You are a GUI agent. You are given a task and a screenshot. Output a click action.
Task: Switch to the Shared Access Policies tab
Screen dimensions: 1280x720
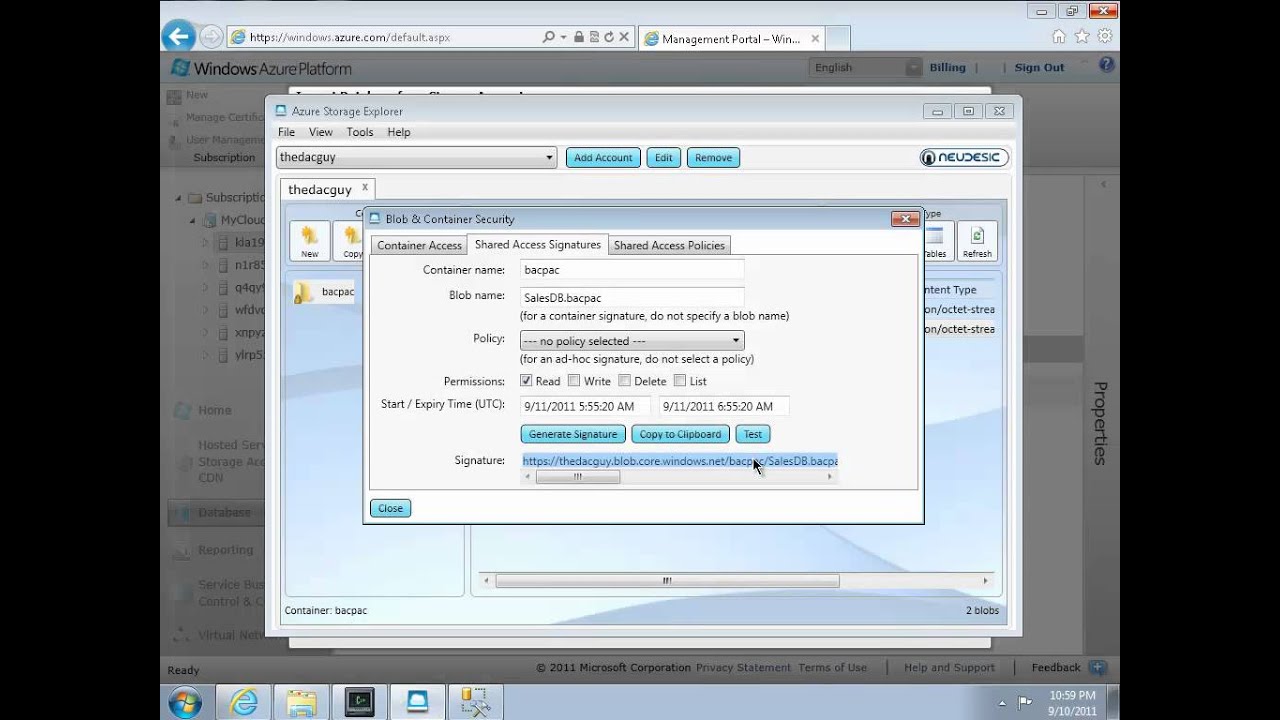[x=669, y=245]
